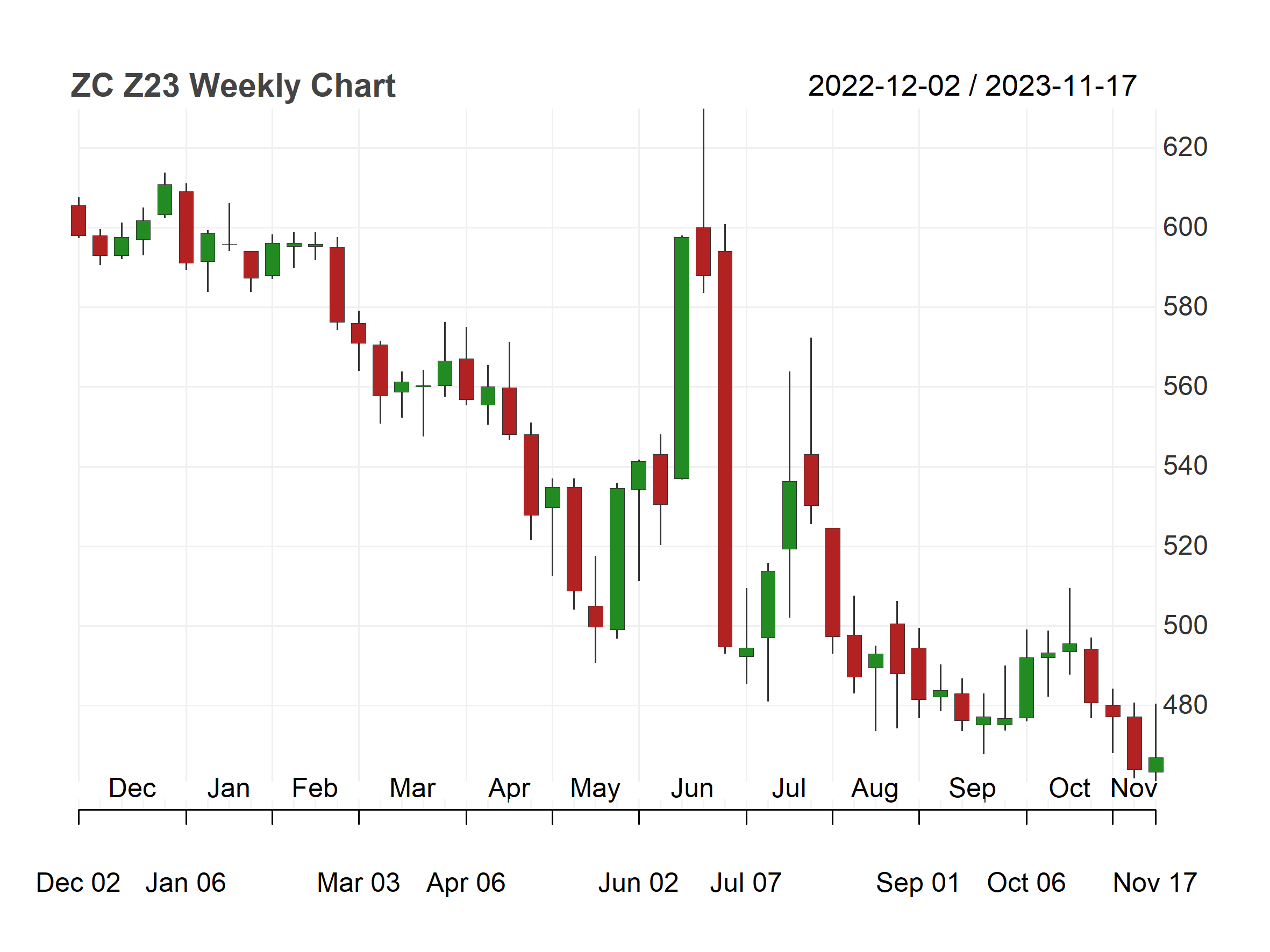Click the 560 price axis label
The width and height of the screenshot is (1270, 952).
coord(1185,386)
